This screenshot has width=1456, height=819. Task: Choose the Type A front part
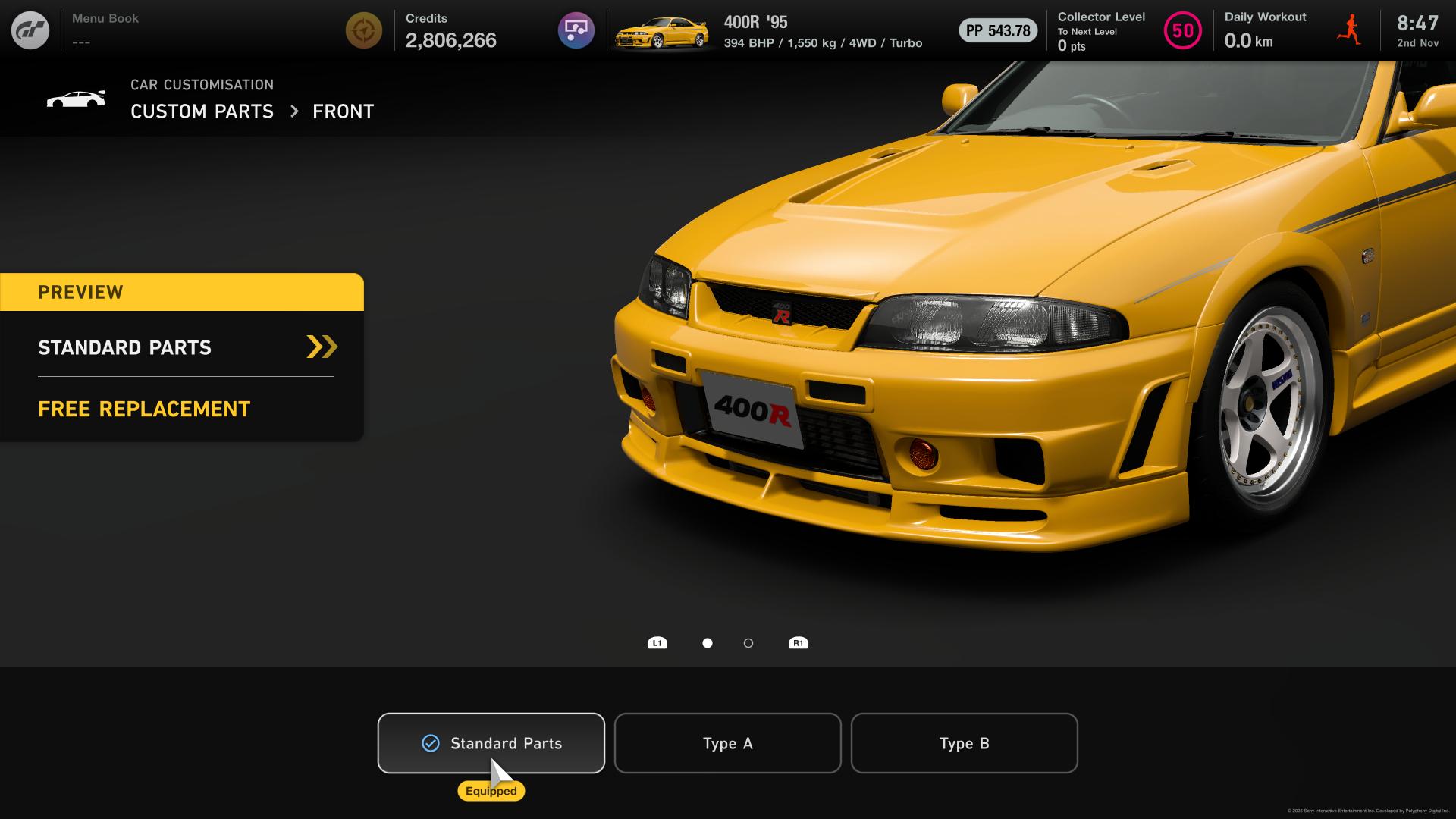728,743
